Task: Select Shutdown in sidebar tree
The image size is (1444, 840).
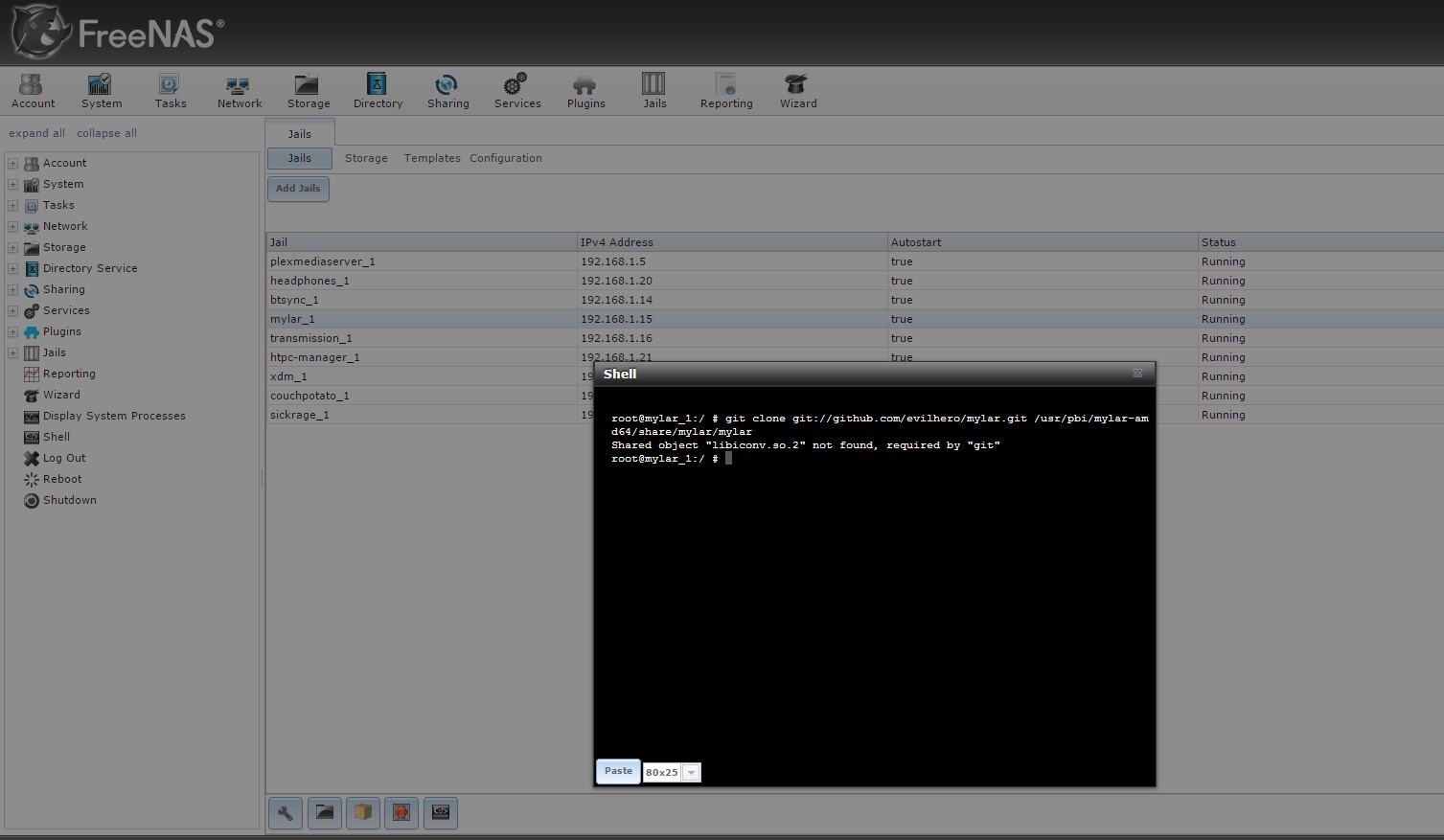Action: (69, 500)
